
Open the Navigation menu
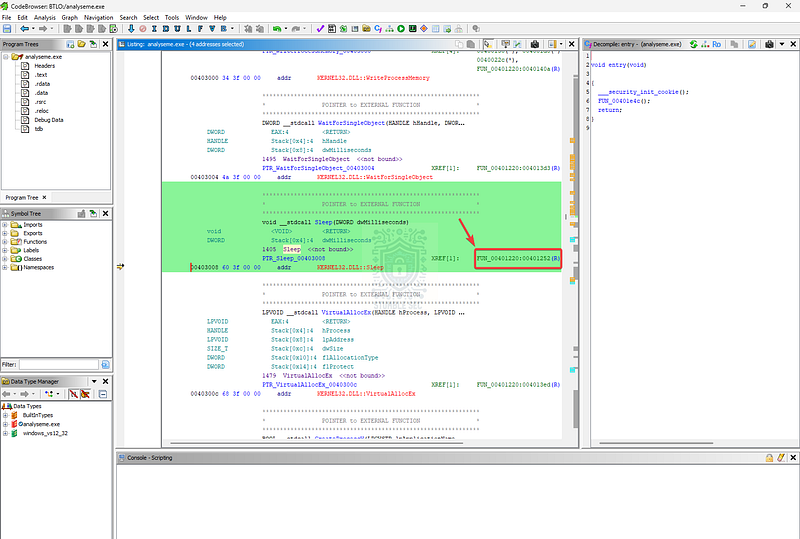point(98,17)
